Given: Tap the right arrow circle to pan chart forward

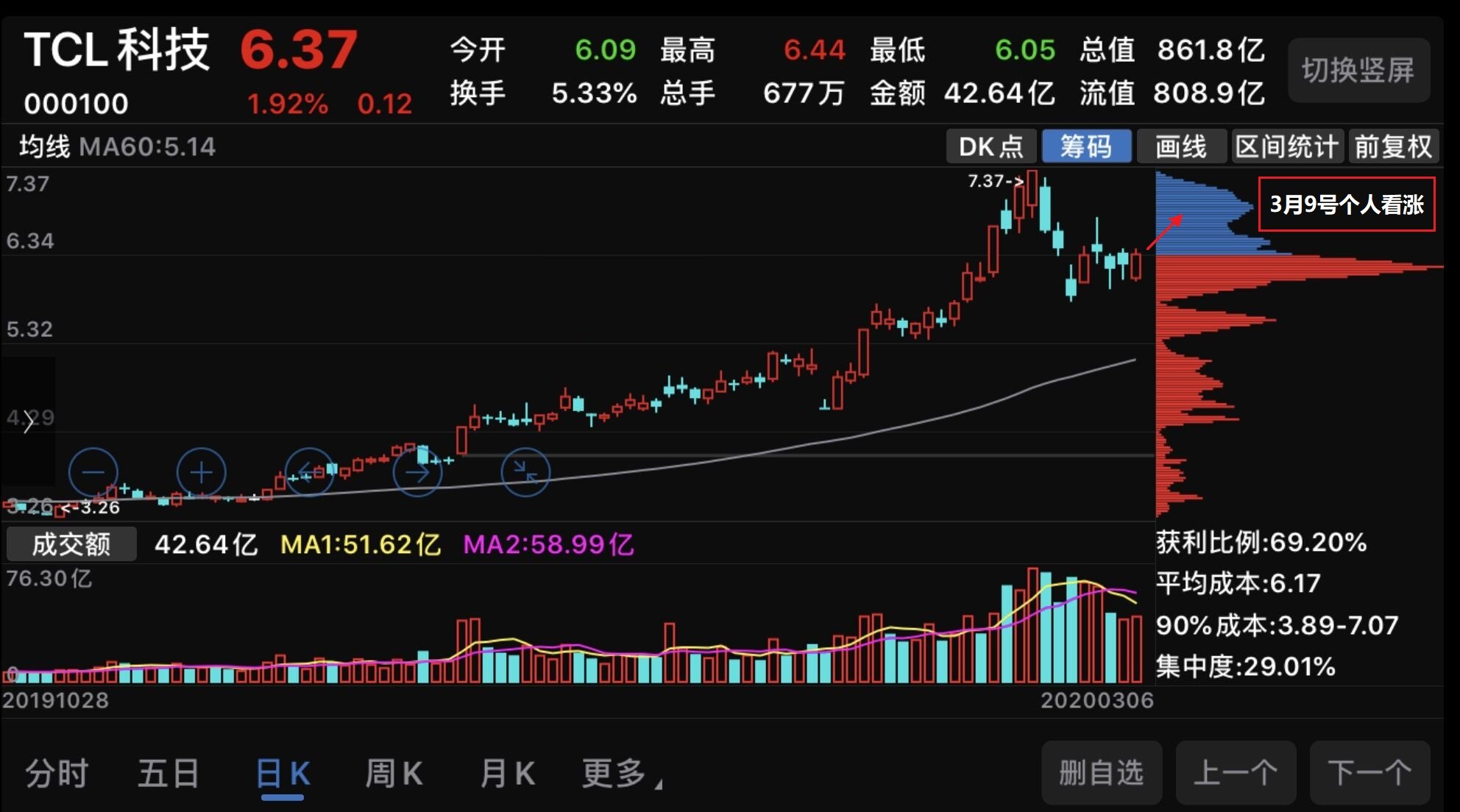Looking at the screenshot, I should (418, 472).
